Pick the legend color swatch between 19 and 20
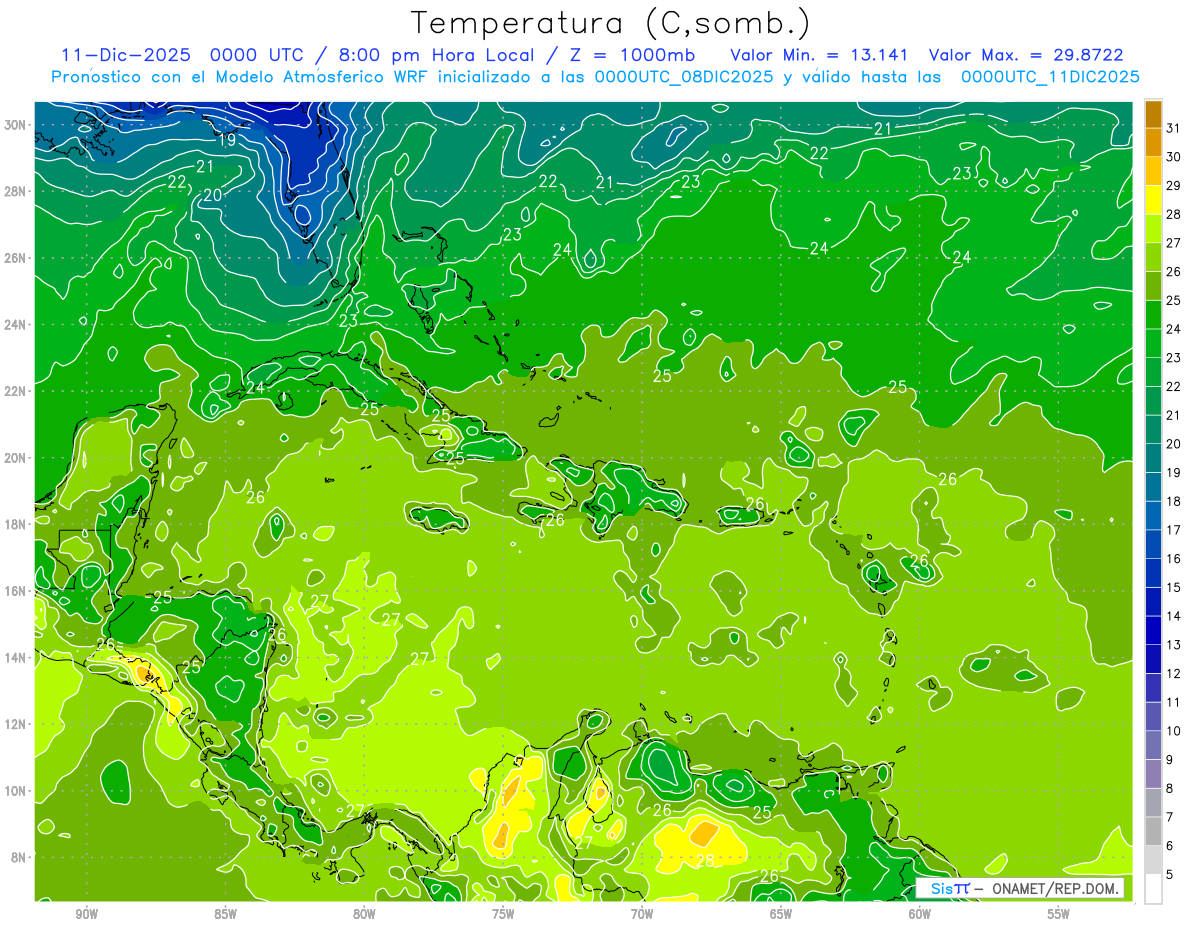The height and width of the screenshot is (927, 1200). (1154, 458)
